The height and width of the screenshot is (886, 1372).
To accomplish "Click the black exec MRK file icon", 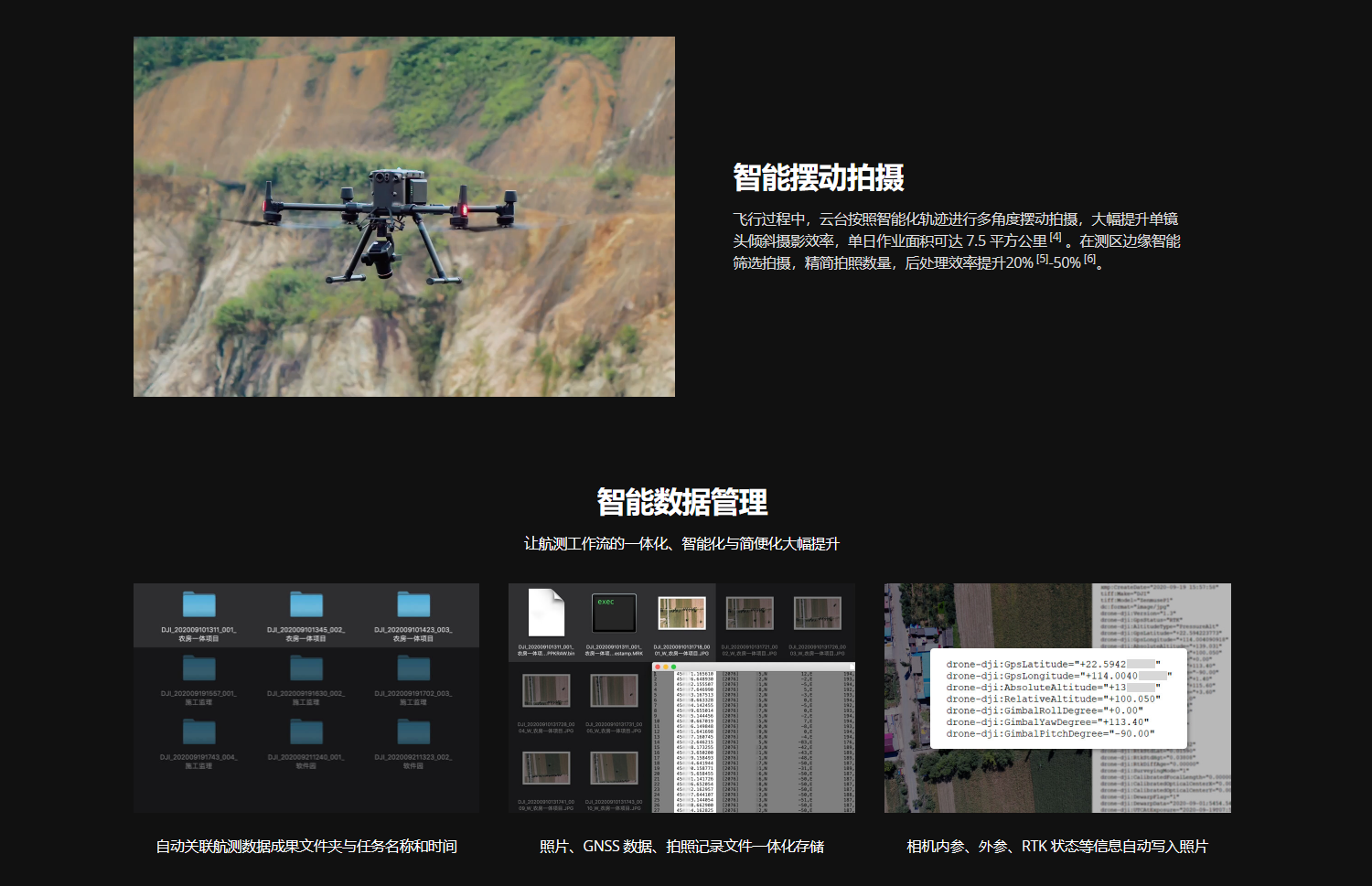I will coord(614,613).
